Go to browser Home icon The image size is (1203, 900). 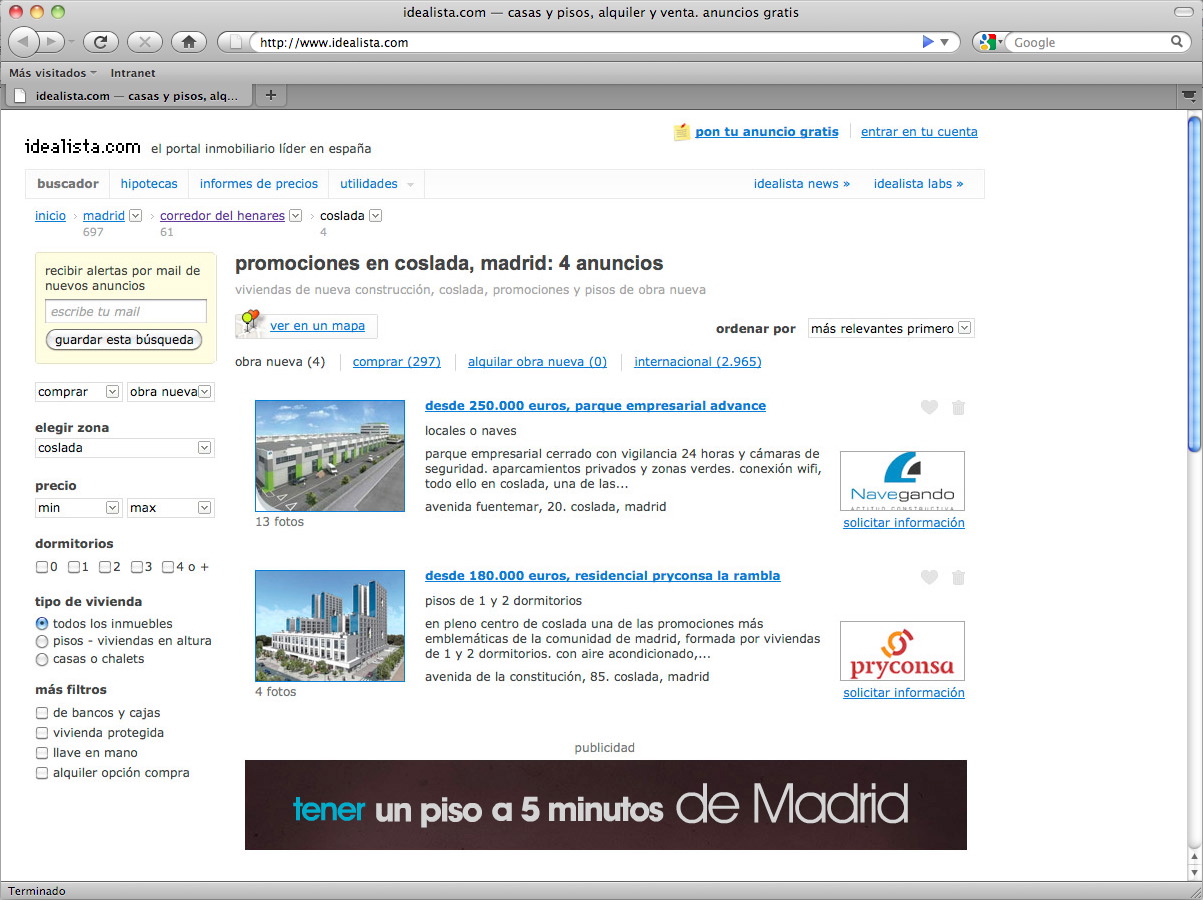click(189, 42)
